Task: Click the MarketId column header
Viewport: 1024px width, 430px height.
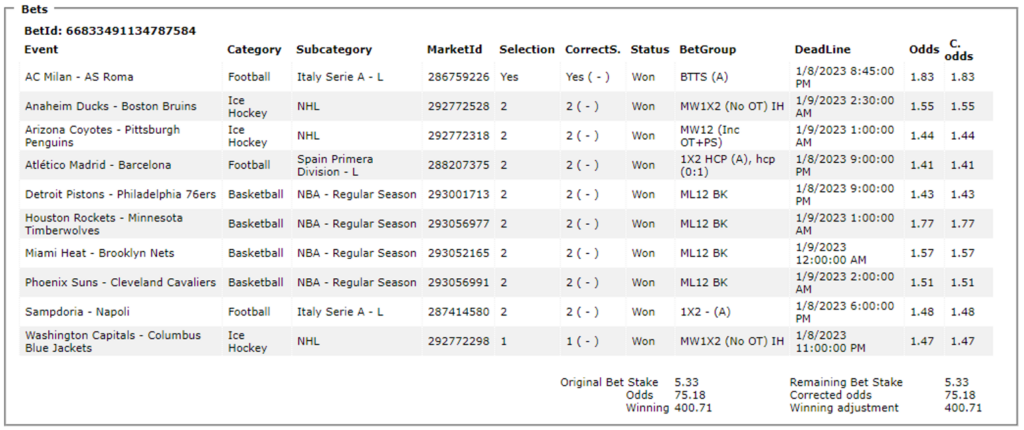Action: 455,50
